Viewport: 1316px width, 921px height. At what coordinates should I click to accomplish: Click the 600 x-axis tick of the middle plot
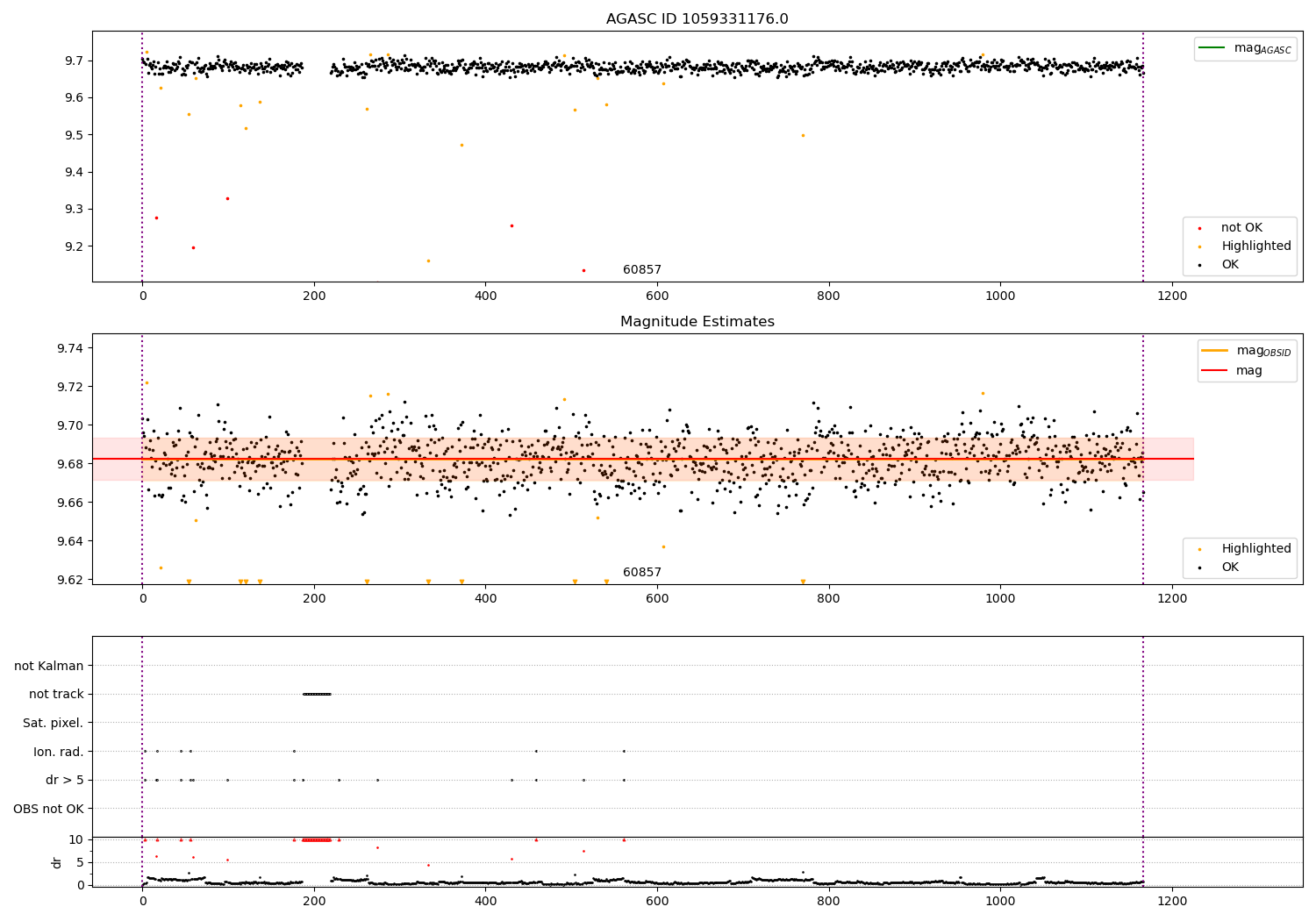[657, 598]
